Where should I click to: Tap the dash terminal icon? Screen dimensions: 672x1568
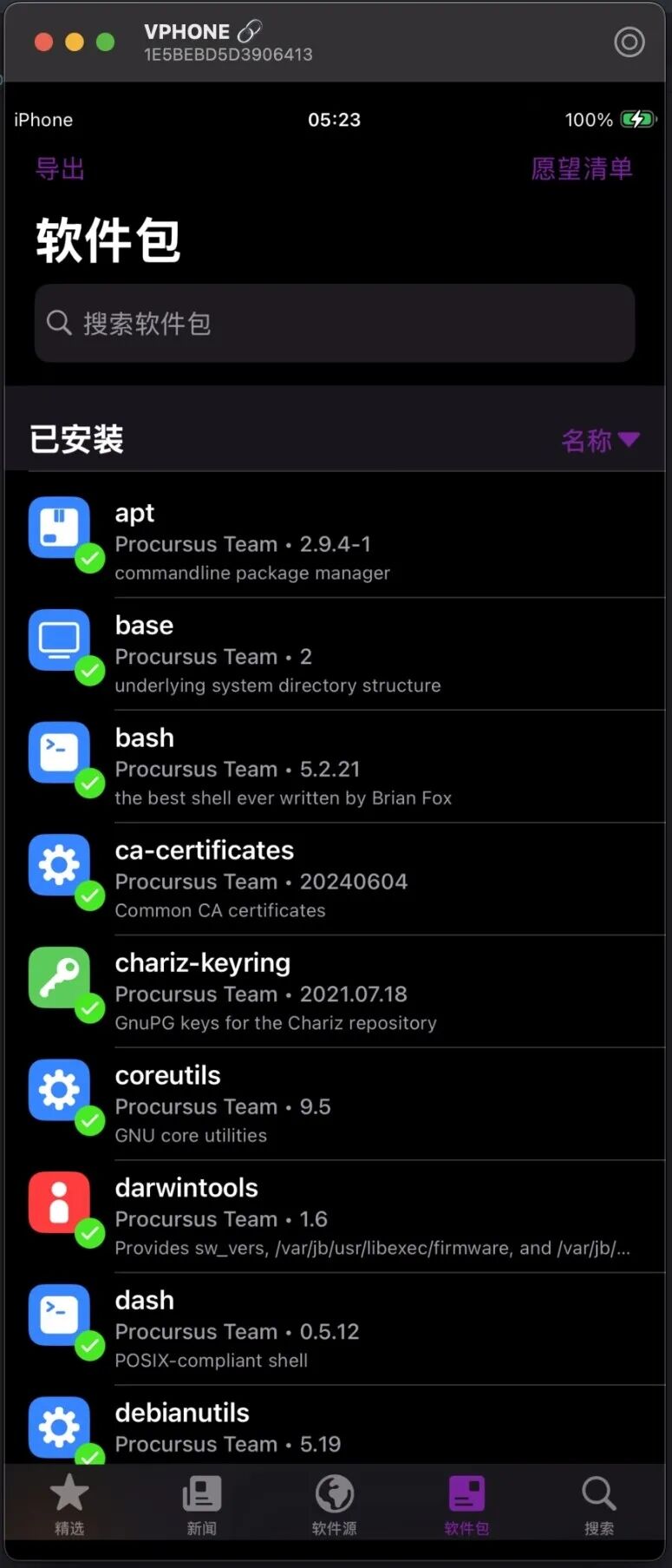point(59,1315)
